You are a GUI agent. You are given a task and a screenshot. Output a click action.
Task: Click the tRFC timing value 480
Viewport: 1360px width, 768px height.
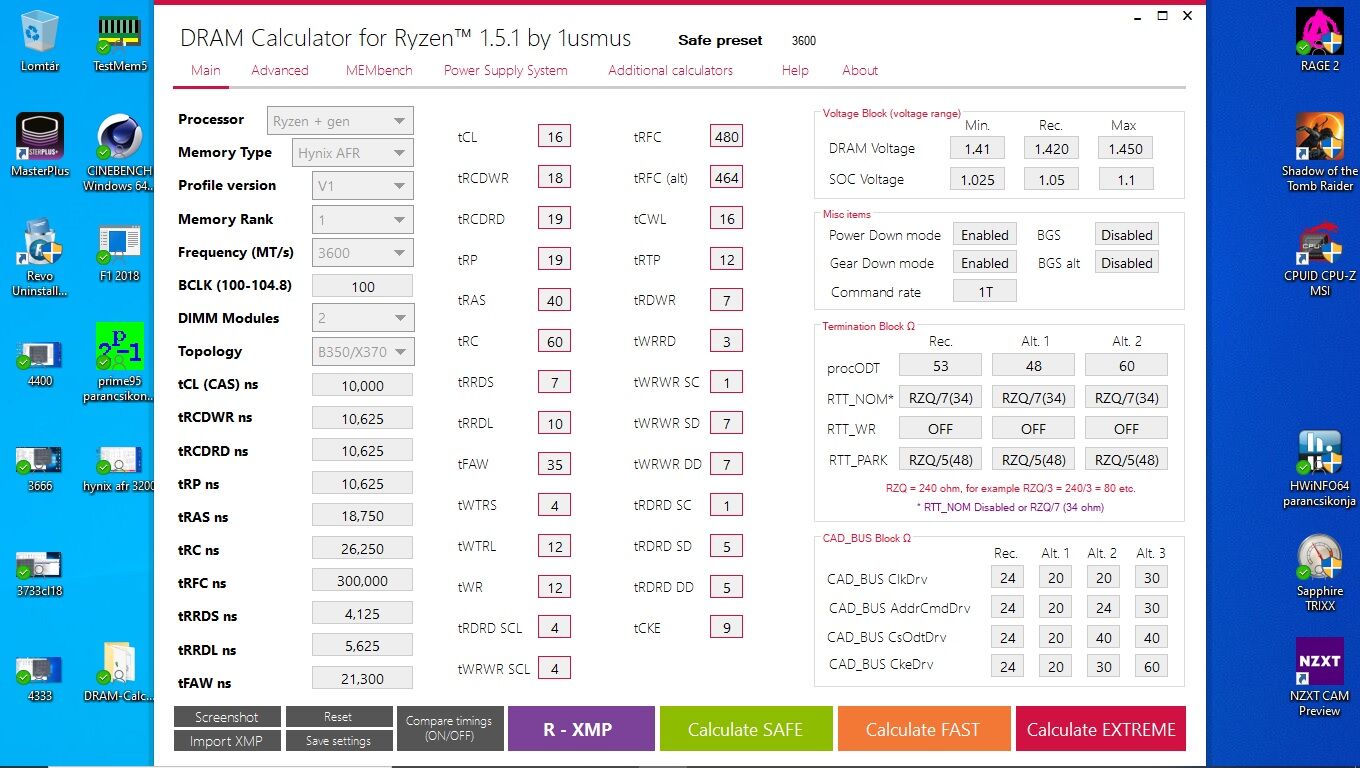[727, 137]
